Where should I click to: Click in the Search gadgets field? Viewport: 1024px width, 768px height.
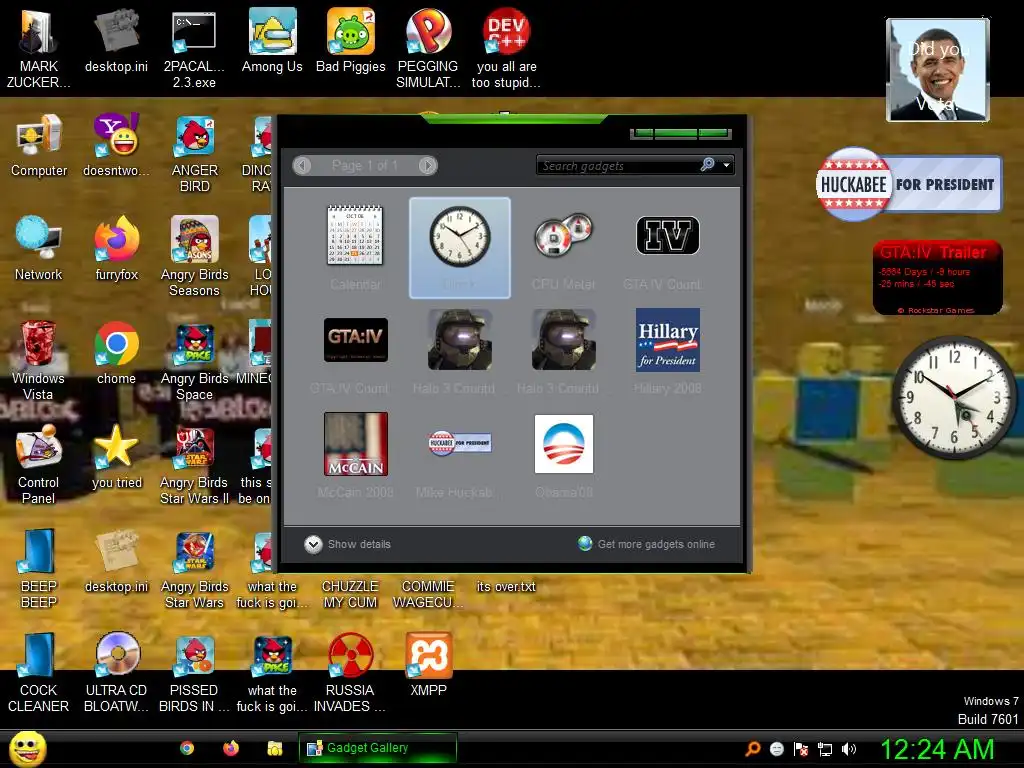click(x=618, y=166)
